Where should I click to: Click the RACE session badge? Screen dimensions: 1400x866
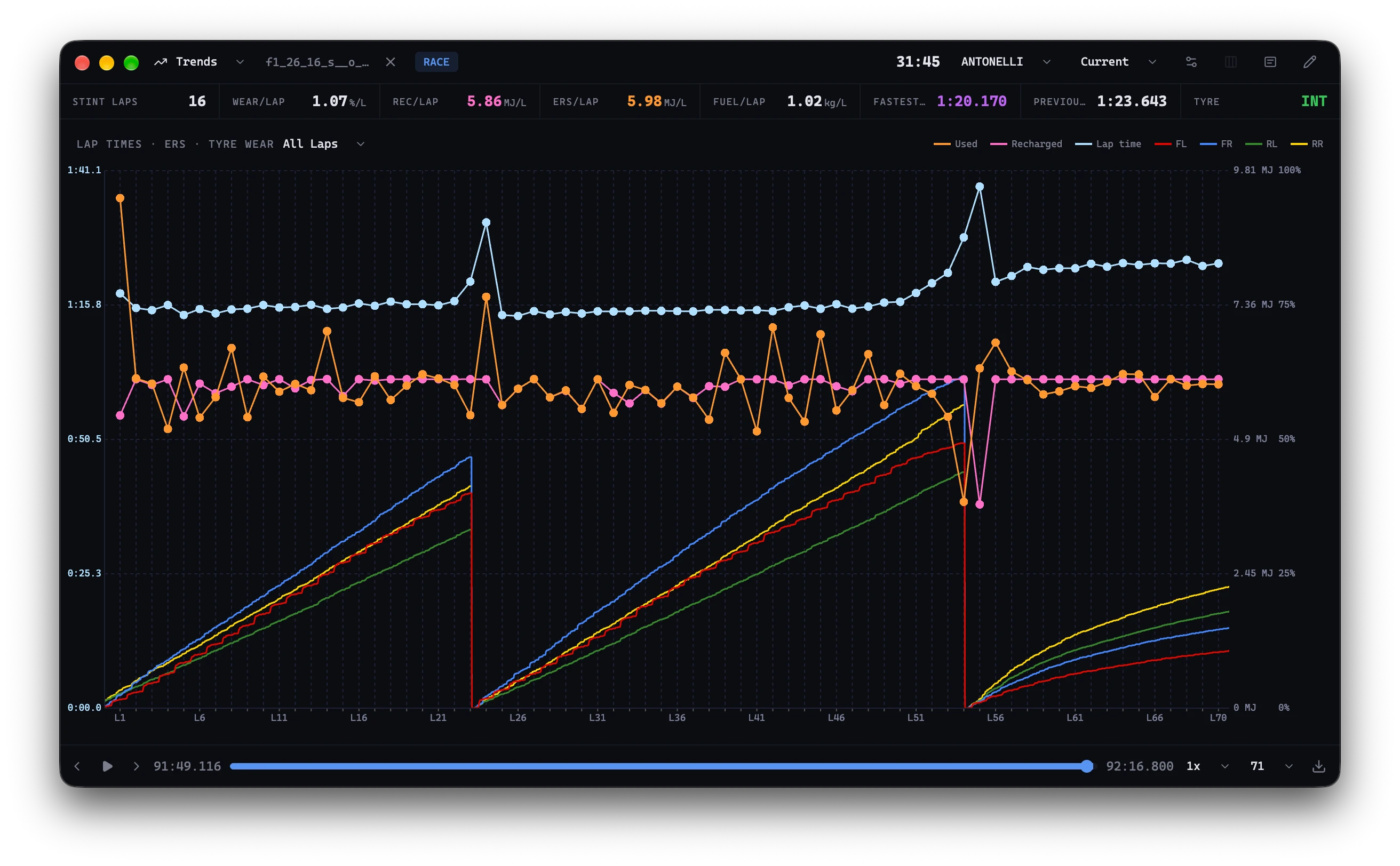[436, 62]
